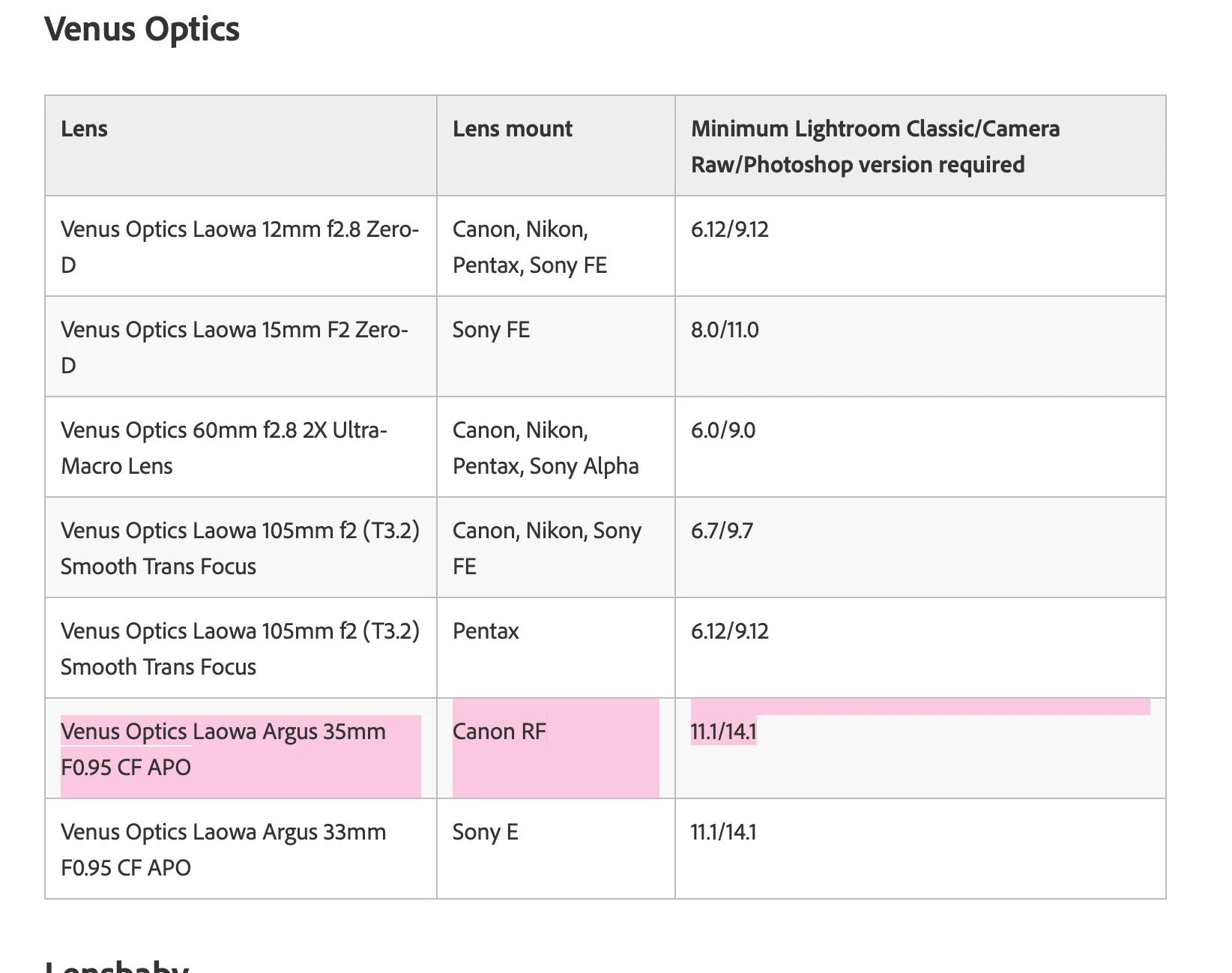Click Laowa 105mm Smooth Trans Focus Canon row lens
Image resolution: width=1232 pixels, height=973 pixels.
pos(240,548)
